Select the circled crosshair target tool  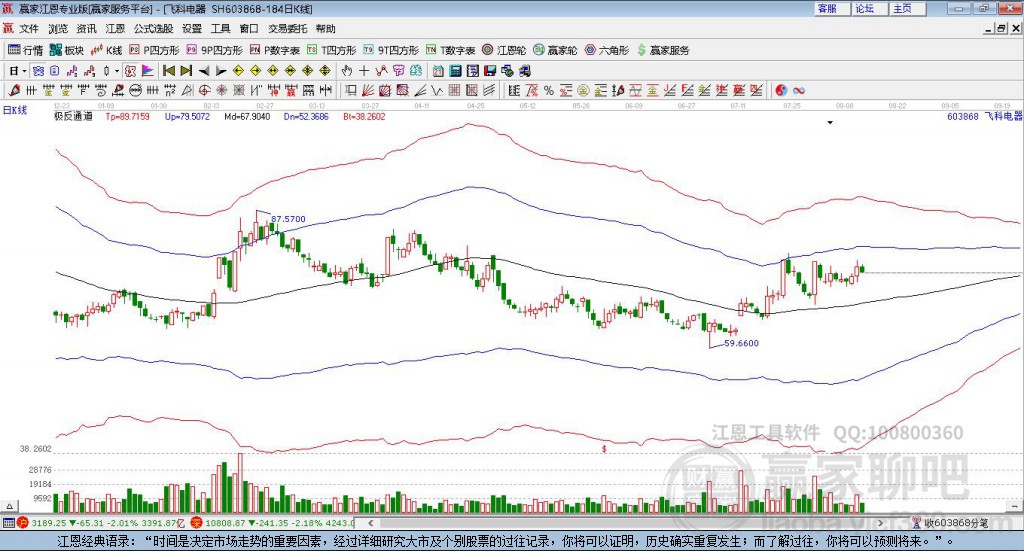click(203, 90)
